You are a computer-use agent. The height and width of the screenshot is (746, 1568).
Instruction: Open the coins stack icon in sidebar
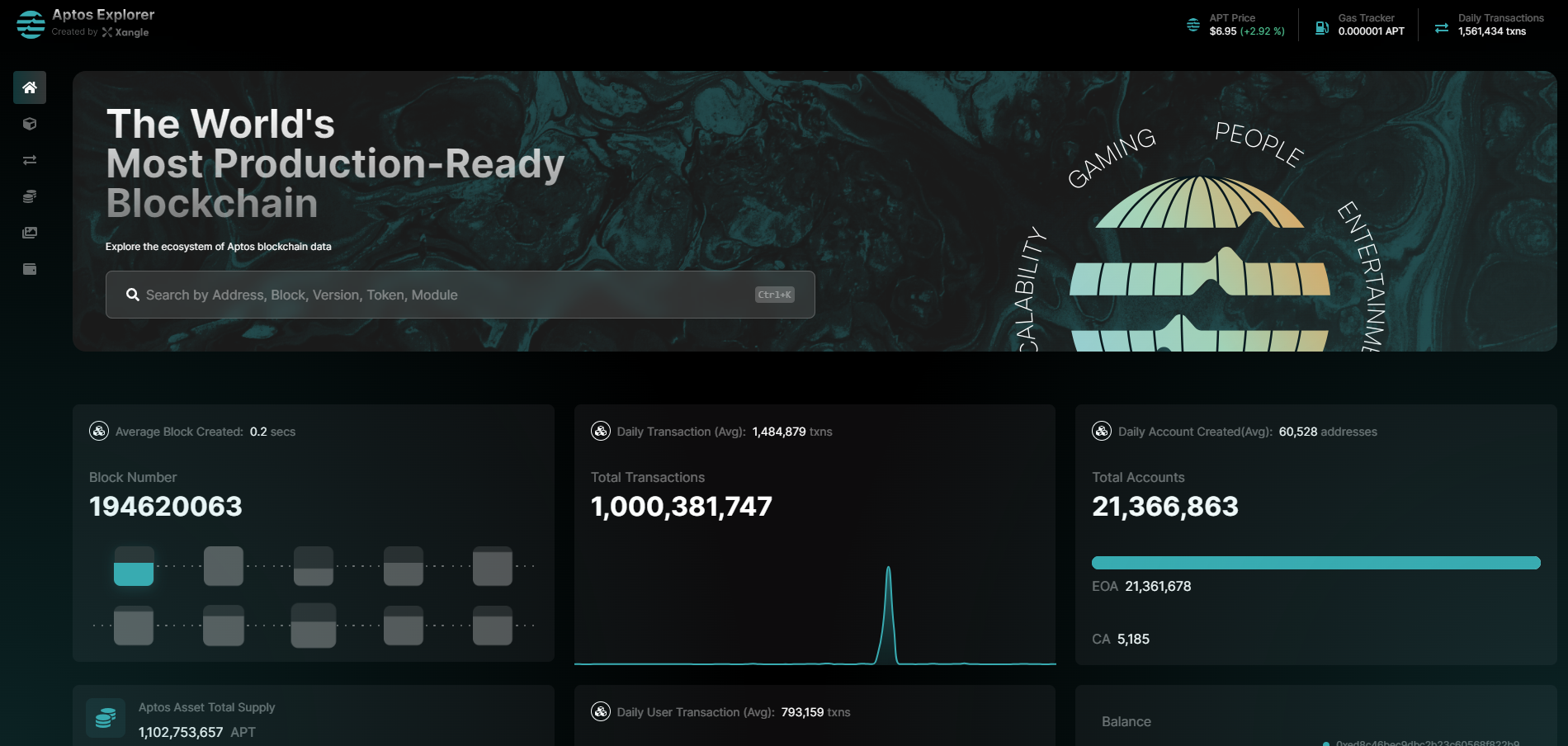click(x=30, y=196)
